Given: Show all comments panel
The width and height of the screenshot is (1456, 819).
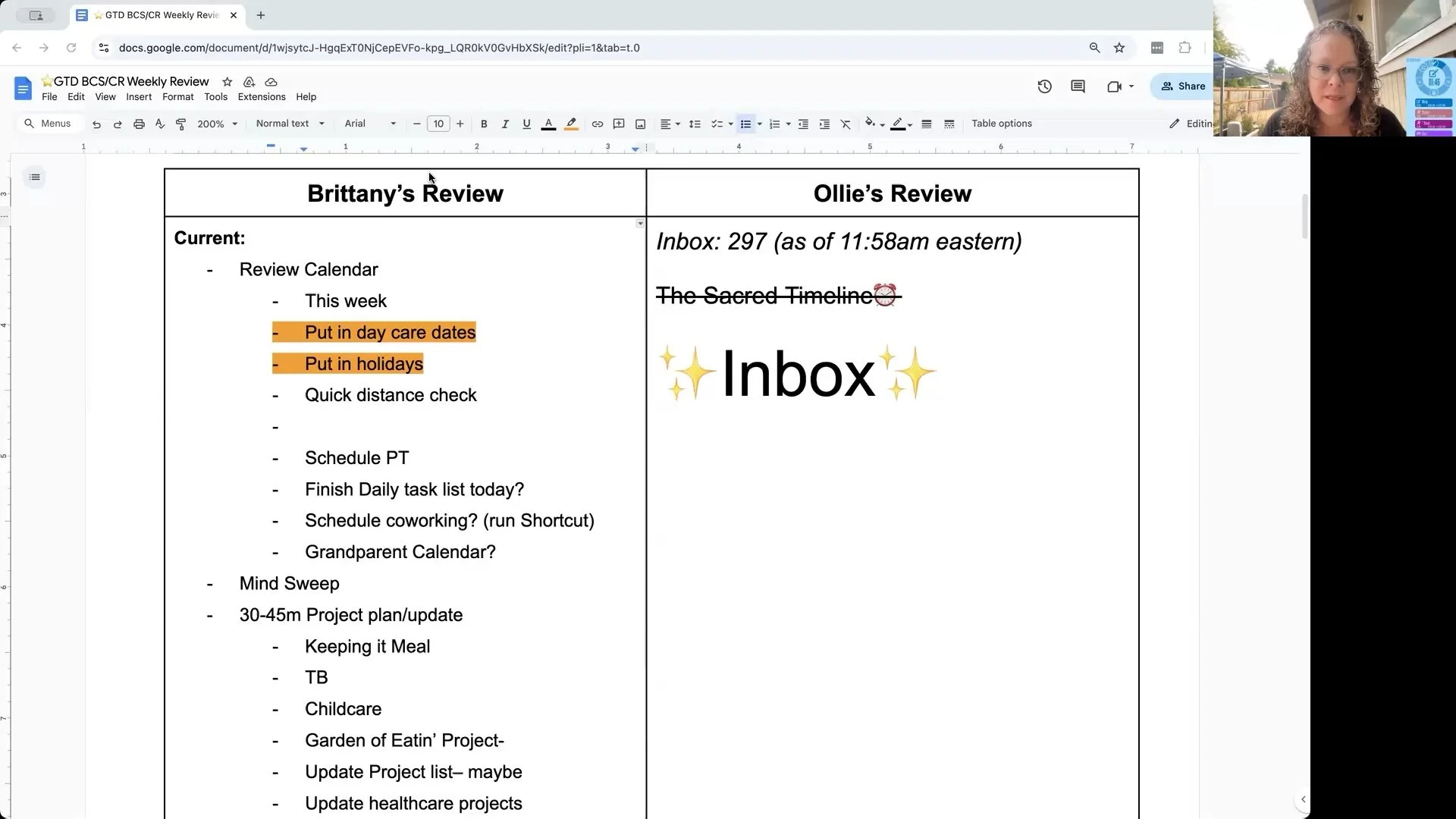Looking at the screenshot, I should point(1078,86).
